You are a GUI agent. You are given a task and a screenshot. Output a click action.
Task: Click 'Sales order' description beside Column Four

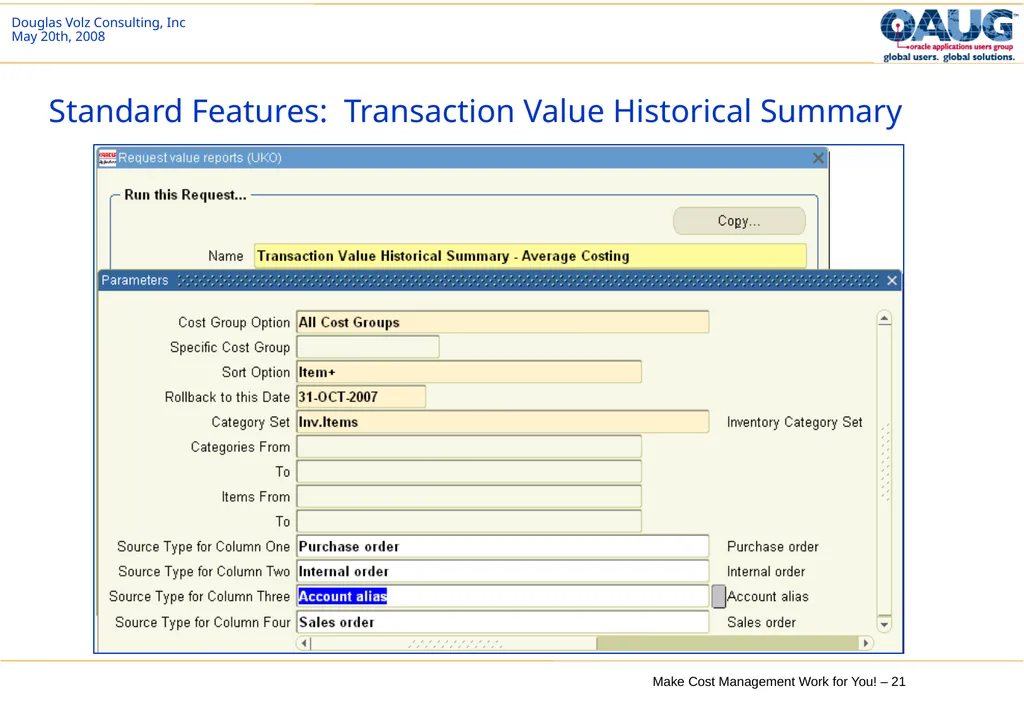click(x=761, y=622)
